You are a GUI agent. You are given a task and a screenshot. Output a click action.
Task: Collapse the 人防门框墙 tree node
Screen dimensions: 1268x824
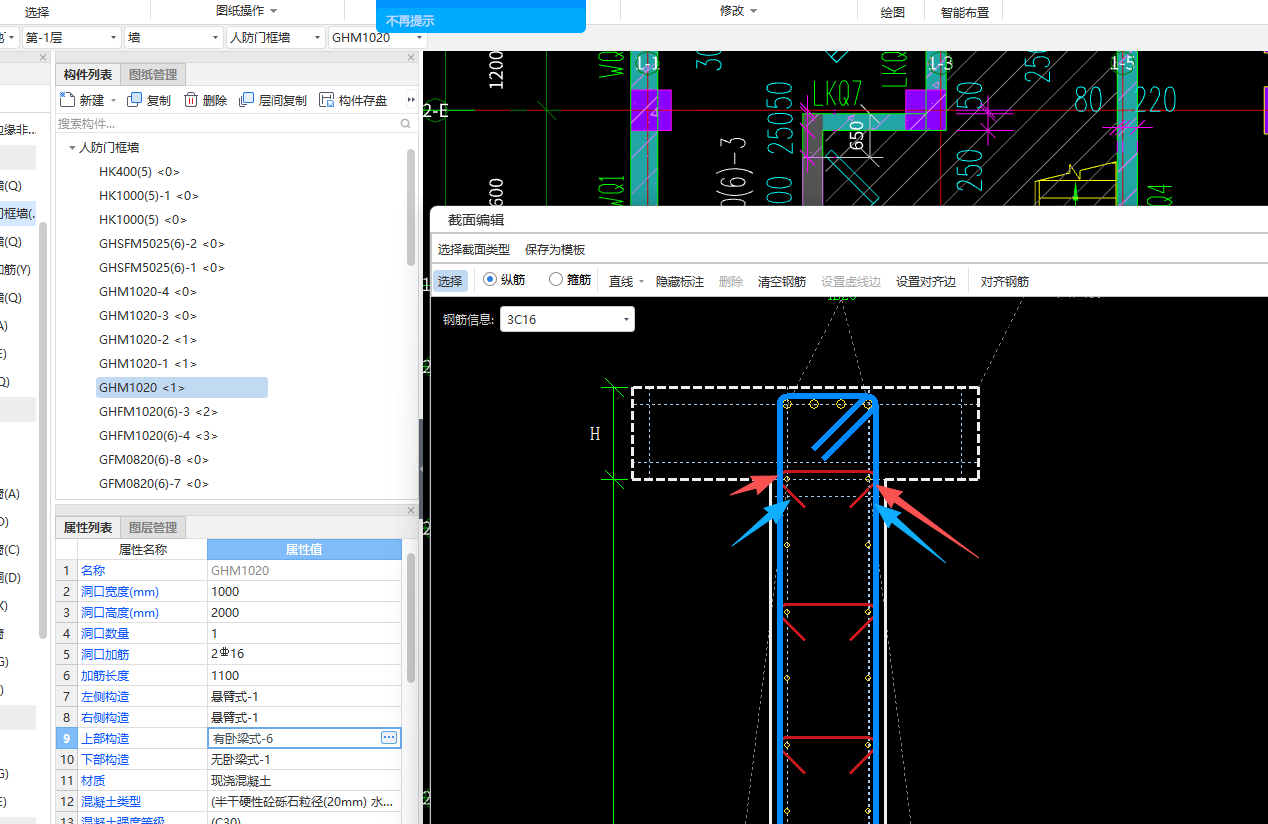[x=72, y=148]
